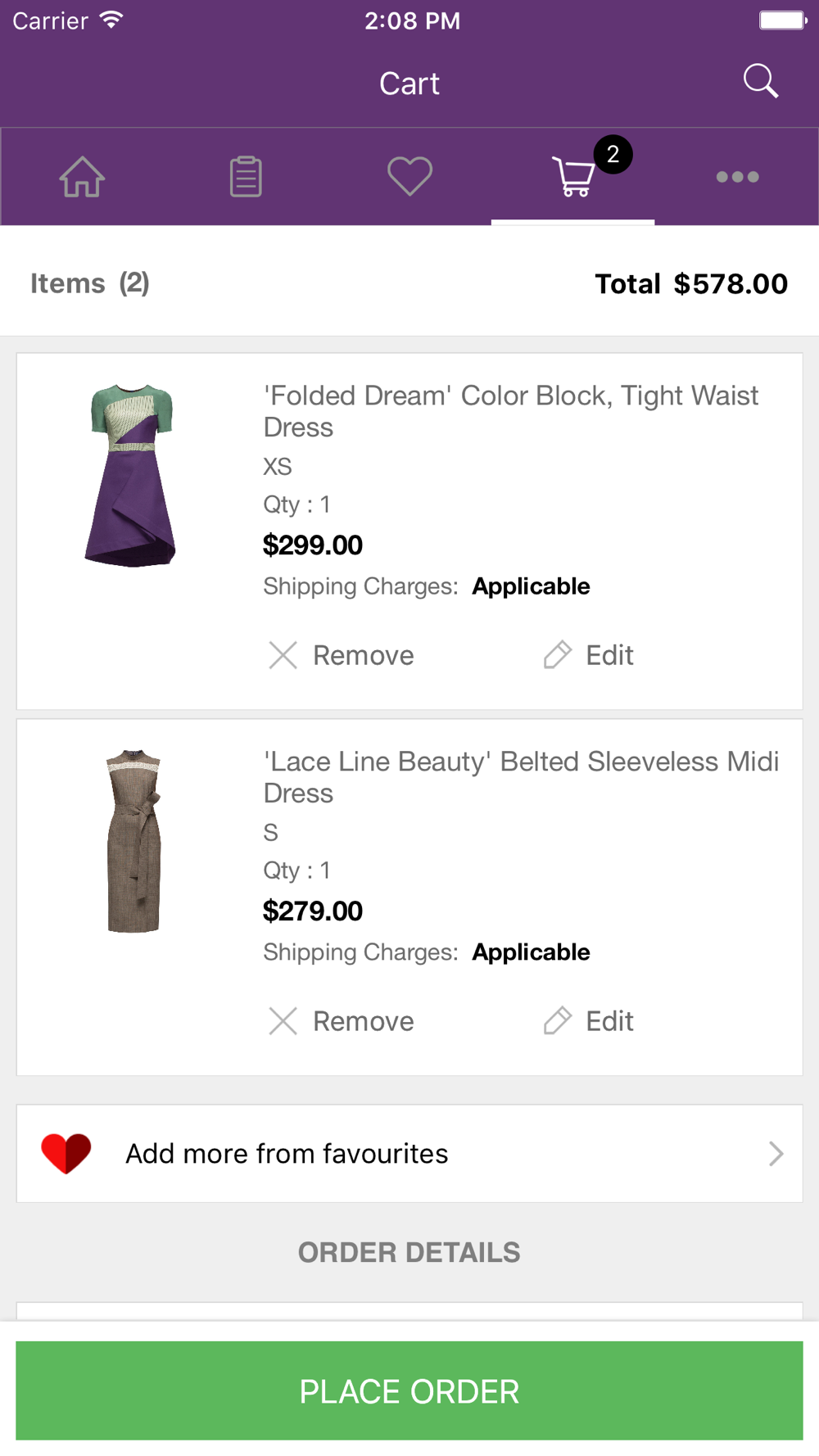Select the shopping cart tab
819x1456 pixels.
coord(572,178)
